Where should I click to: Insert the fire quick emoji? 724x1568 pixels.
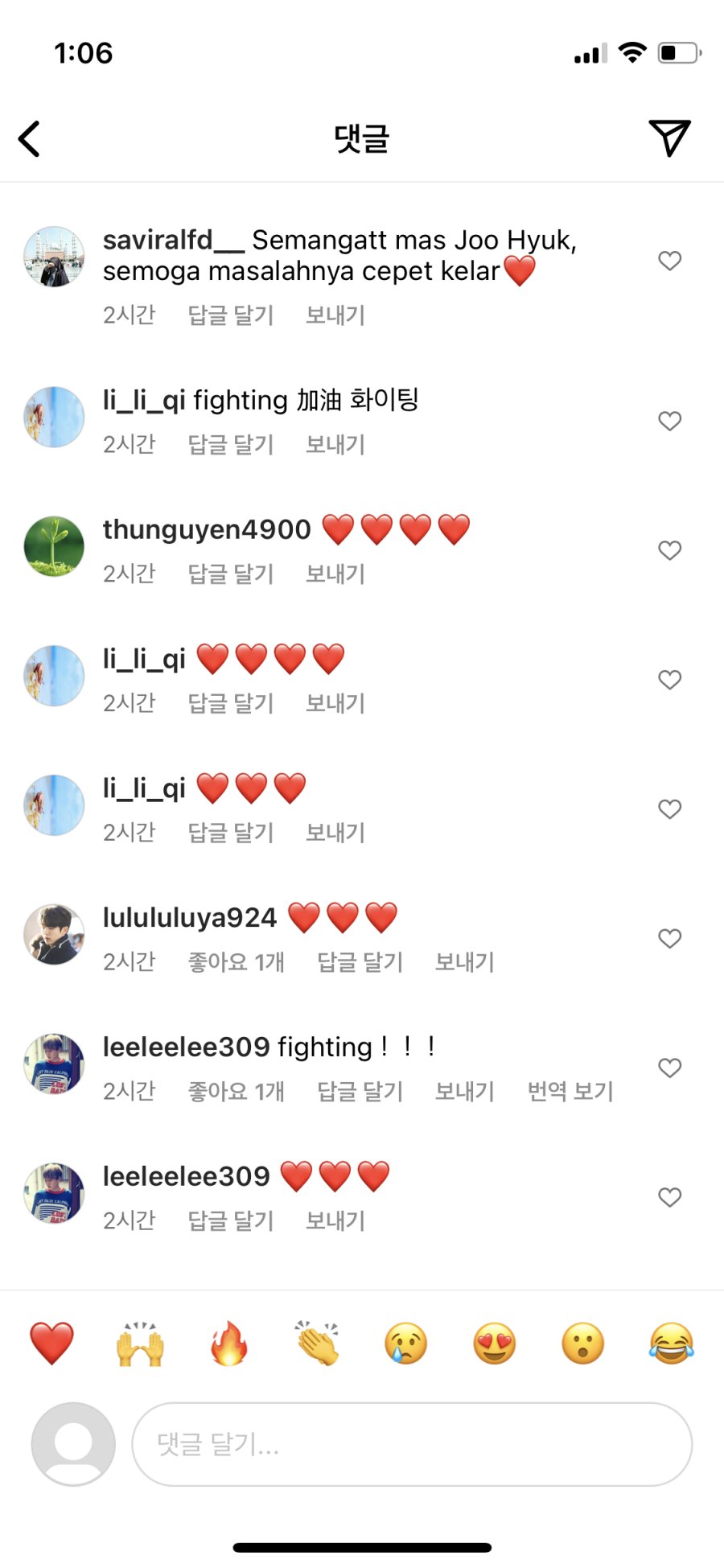[x=229, y=1344]
